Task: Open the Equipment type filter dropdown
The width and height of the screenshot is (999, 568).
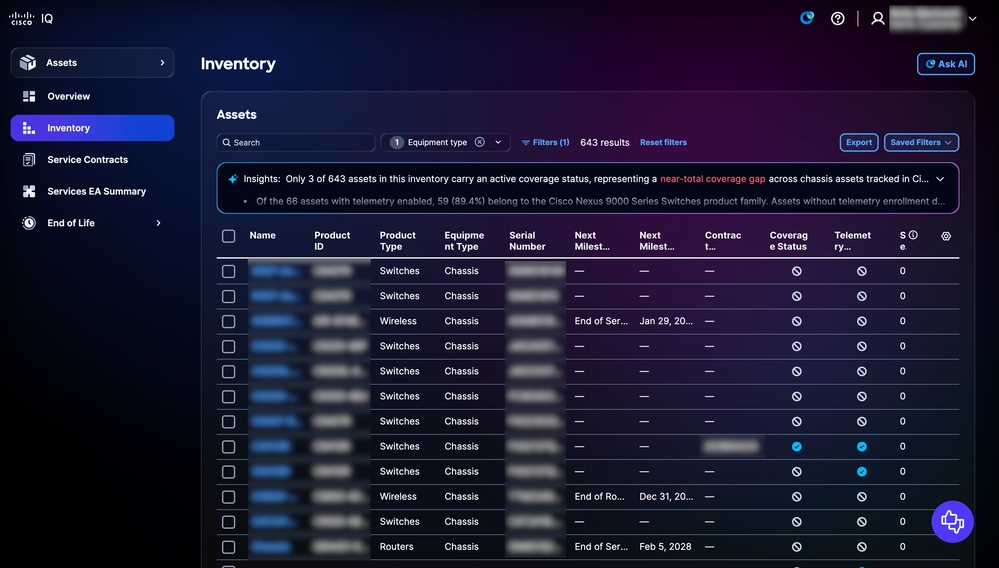Action: tap(498, 142)
